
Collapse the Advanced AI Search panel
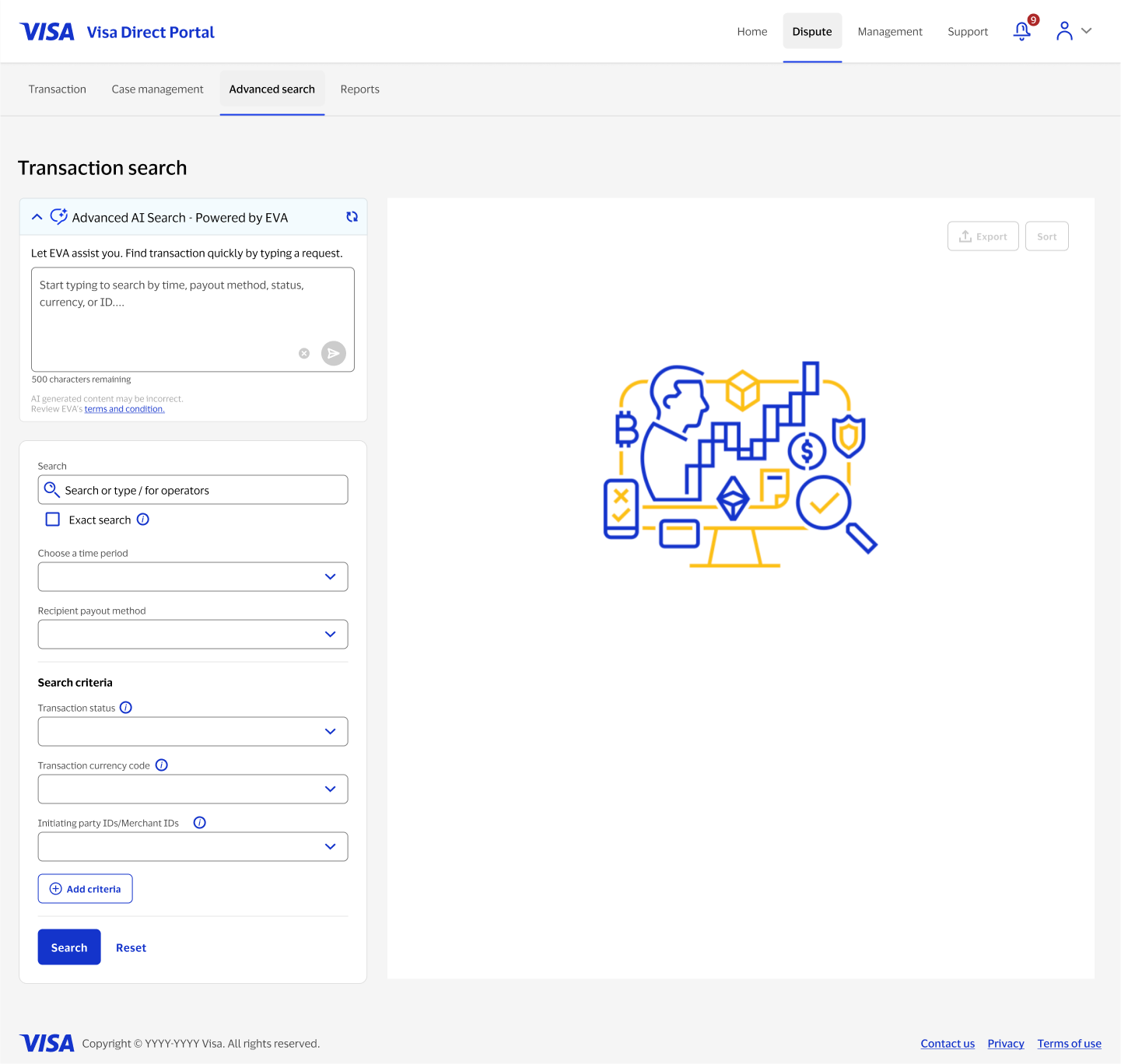point(37,216)
